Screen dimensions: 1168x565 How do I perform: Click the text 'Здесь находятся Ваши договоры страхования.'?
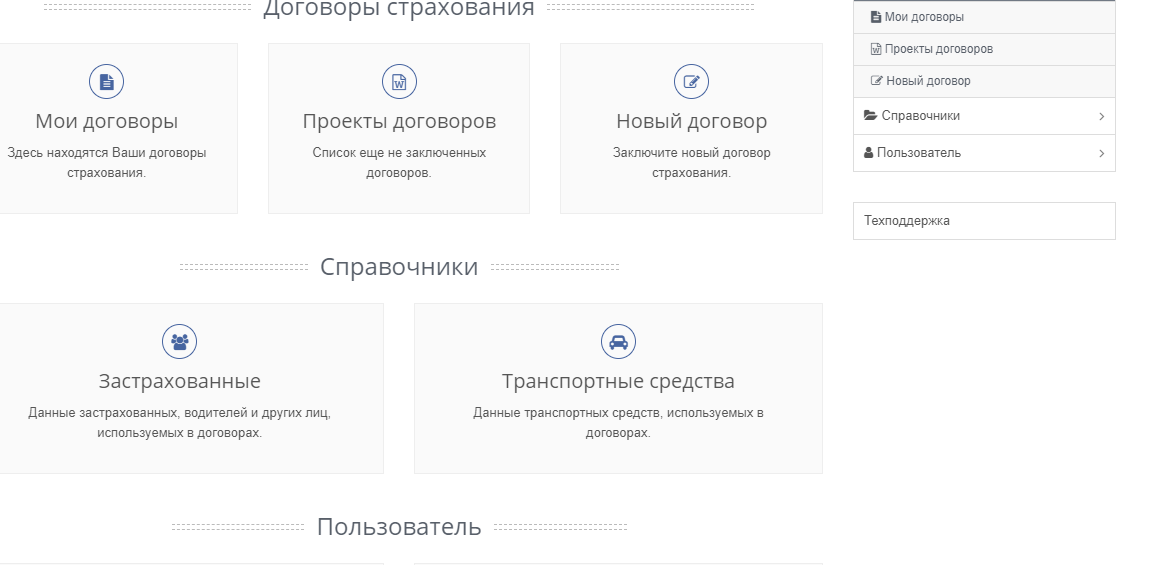pos(107,162)
